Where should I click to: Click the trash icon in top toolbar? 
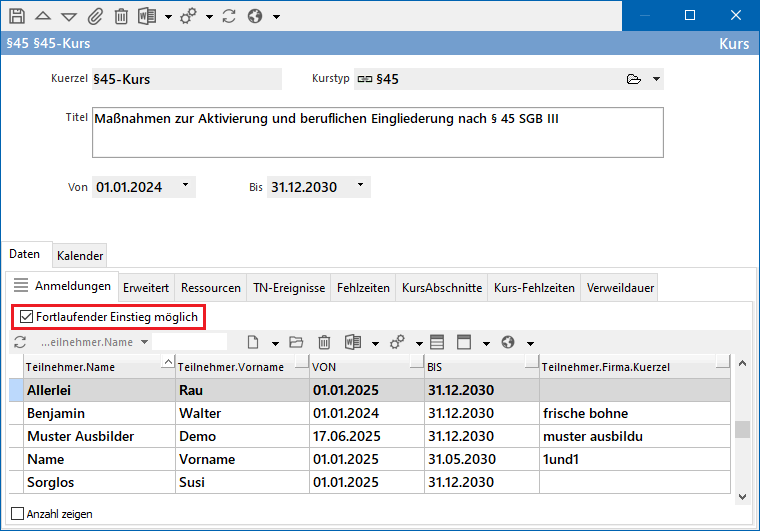pyautogui.click(x=121, y=16)
